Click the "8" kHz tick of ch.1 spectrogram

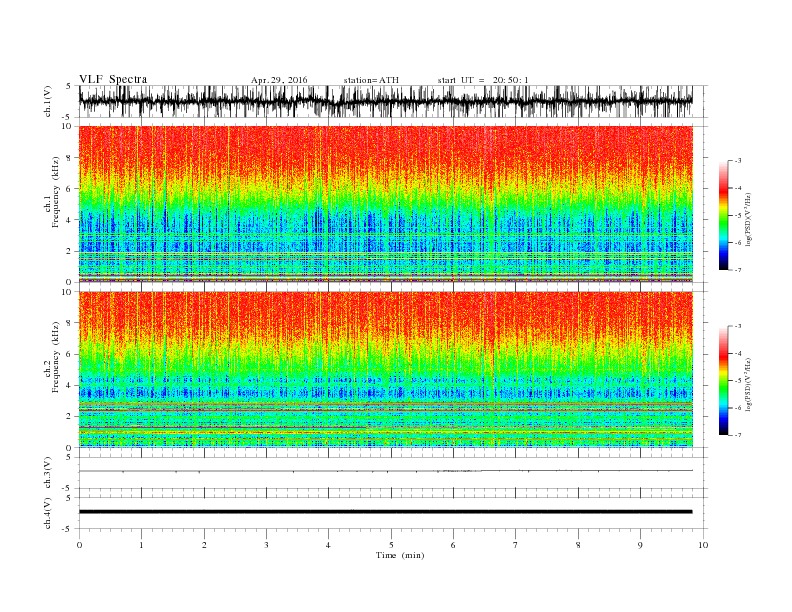(x=70, y=158)
